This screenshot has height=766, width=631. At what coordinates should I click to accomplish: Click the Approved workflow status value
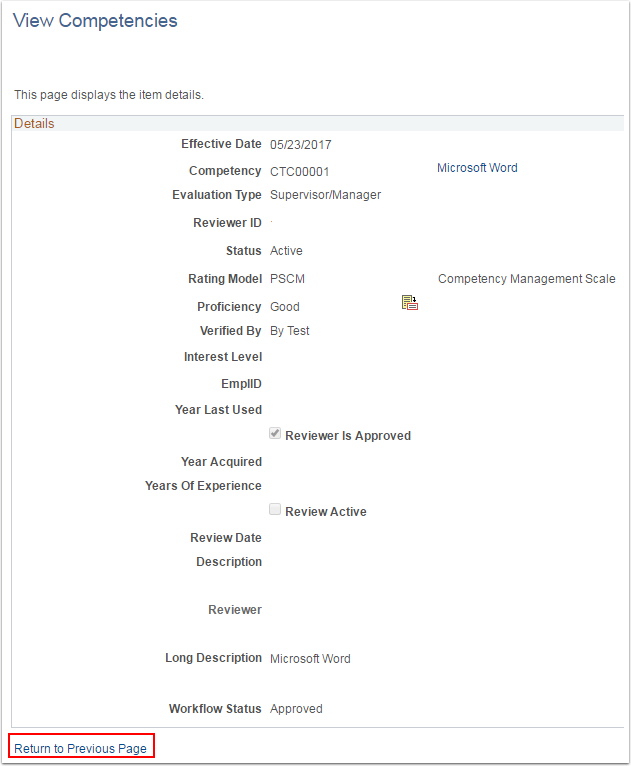pyautogui.click(x=296, y=708)
